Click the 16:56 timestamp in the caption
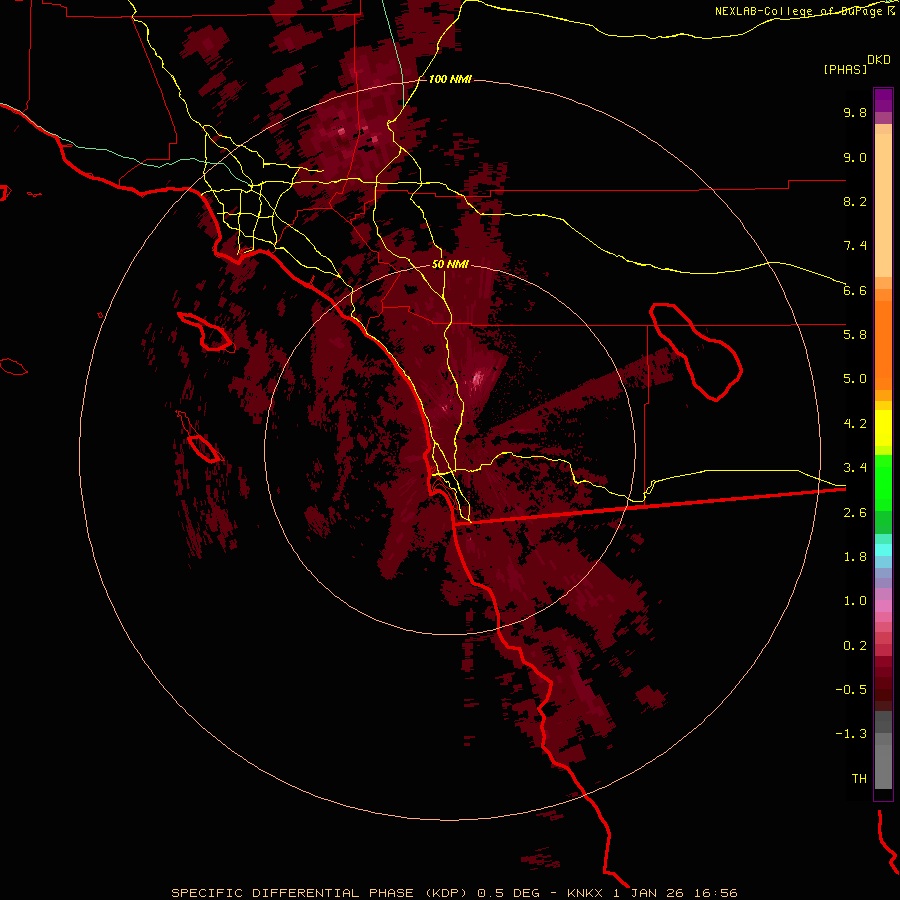The image size is (900, 900). pos(717,893)
